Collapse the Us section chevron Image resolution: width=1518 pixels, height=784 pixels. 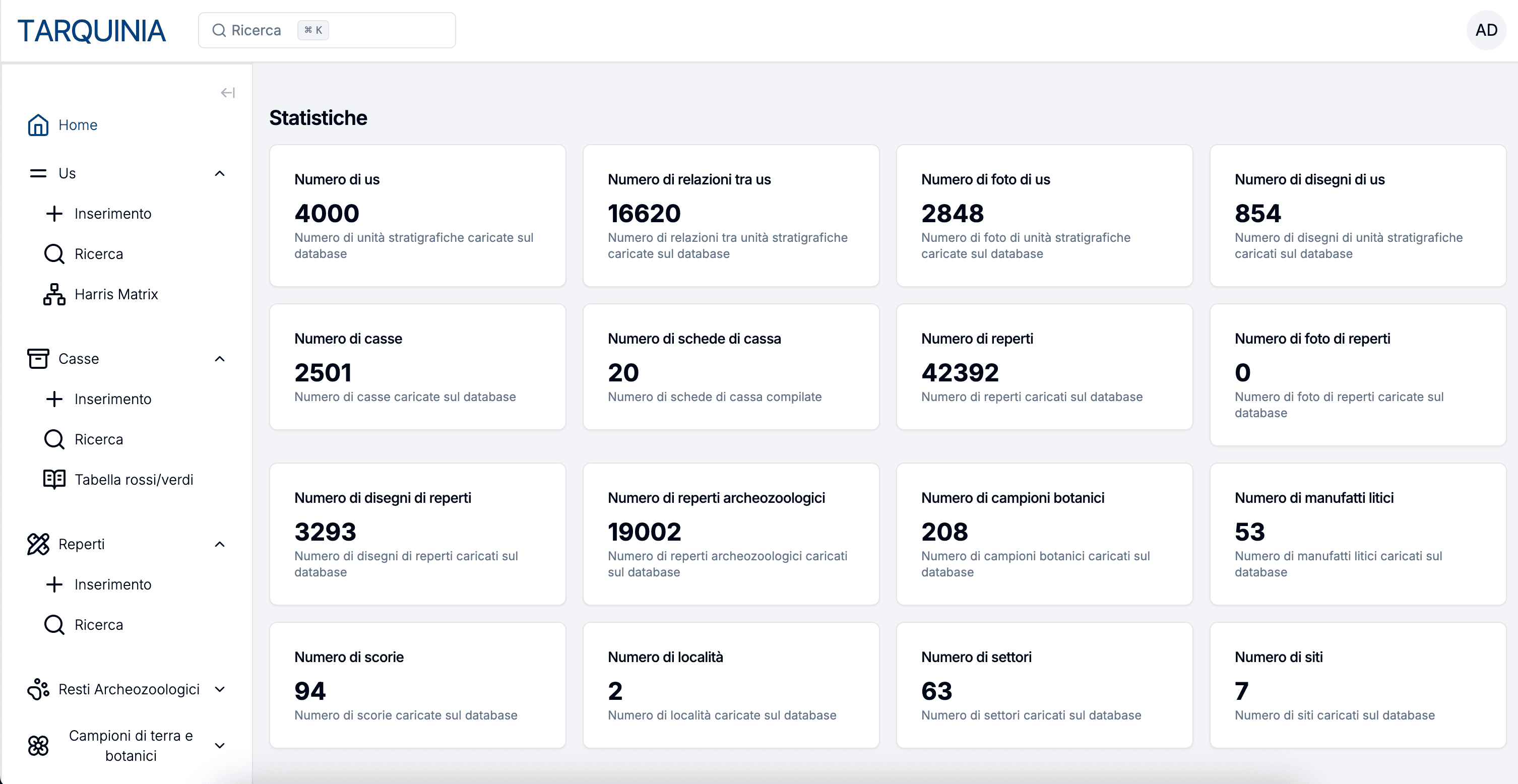coord(220,173)
